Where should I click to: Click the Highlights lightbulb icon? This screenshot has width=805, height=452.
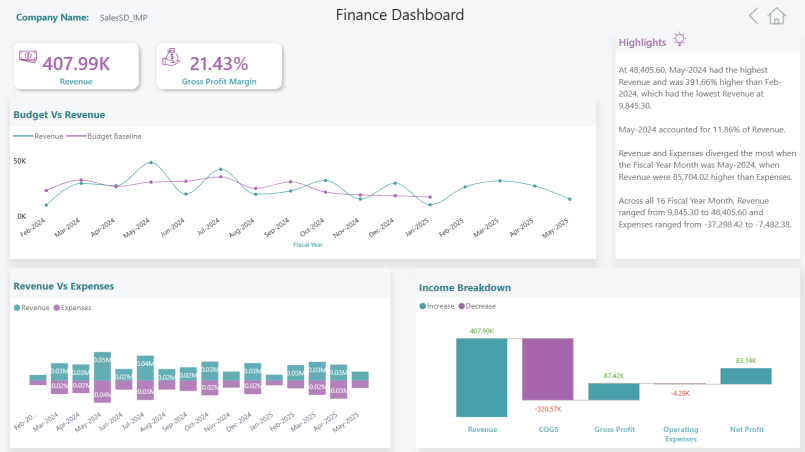[680, 40]
